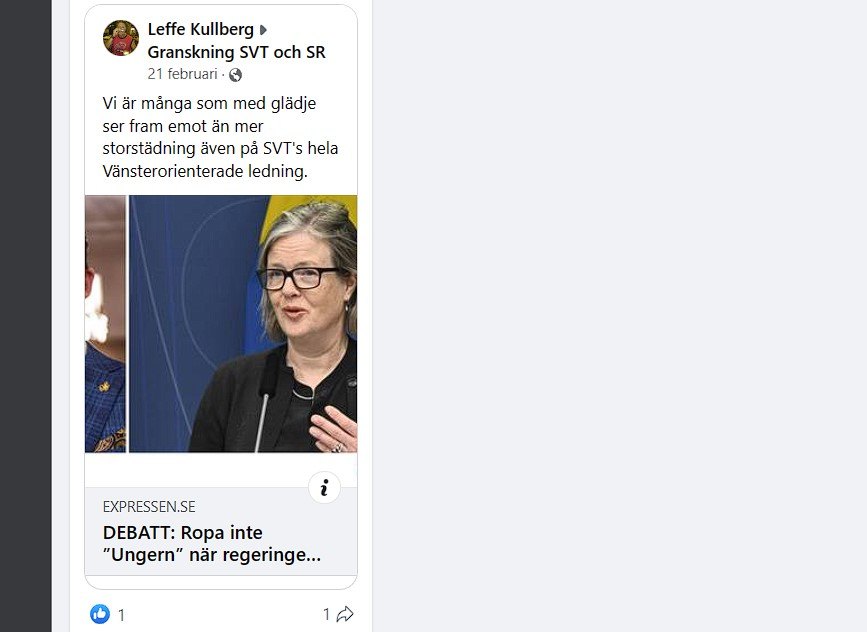Show who reacted via the count beside thumbs-up

click(122, 614)
